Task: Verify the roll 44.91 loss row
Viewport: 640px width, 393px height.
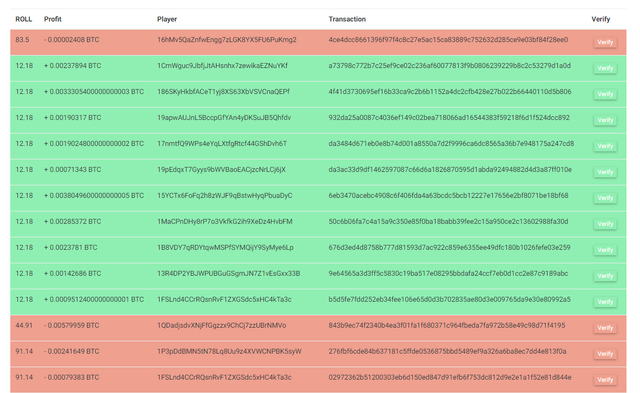Action: coord(605,328)
